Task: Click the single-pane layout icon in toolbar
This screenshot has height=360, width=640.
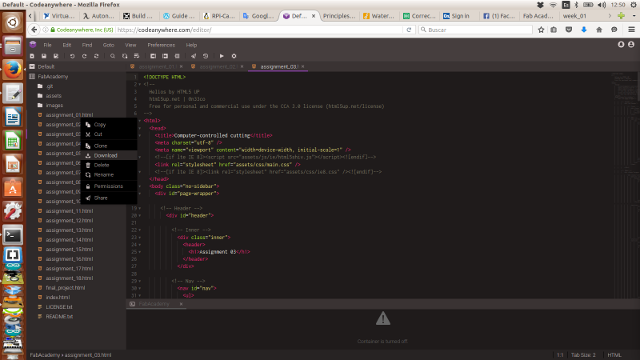Action: pyautogui.click(x=153, y=56)
